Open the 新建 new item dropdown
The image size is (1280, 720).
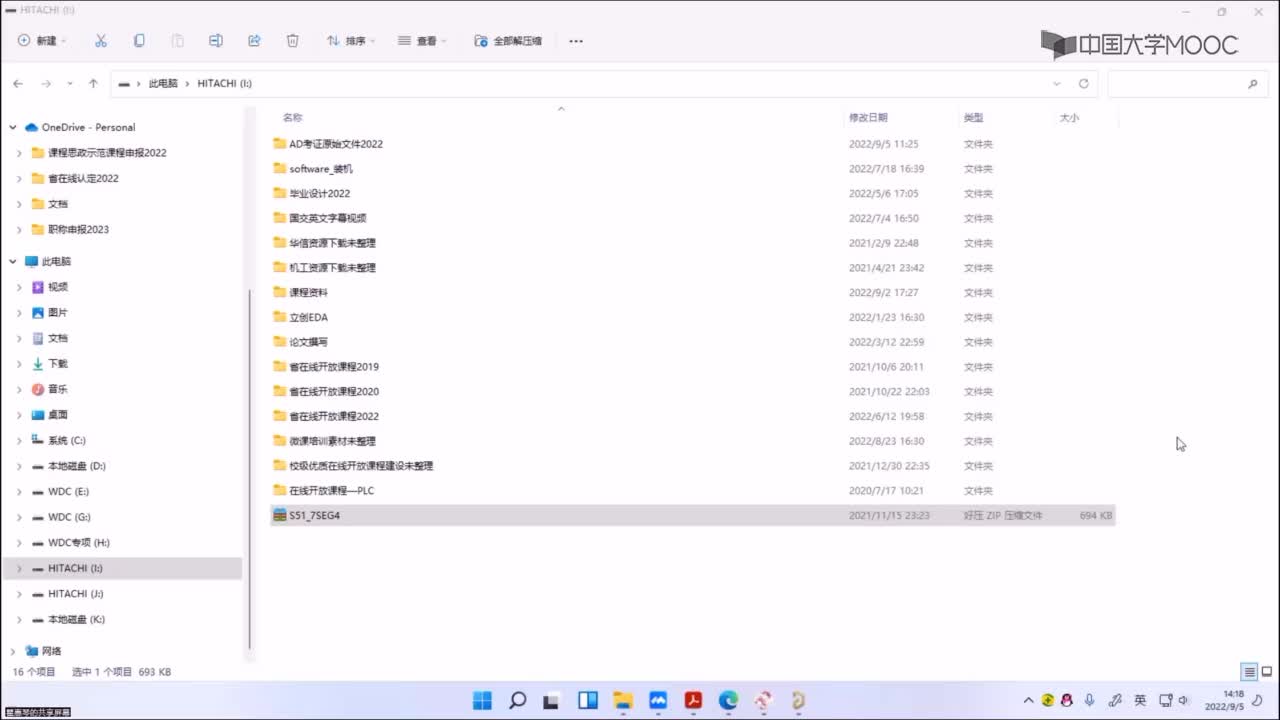tap(42, 41)
